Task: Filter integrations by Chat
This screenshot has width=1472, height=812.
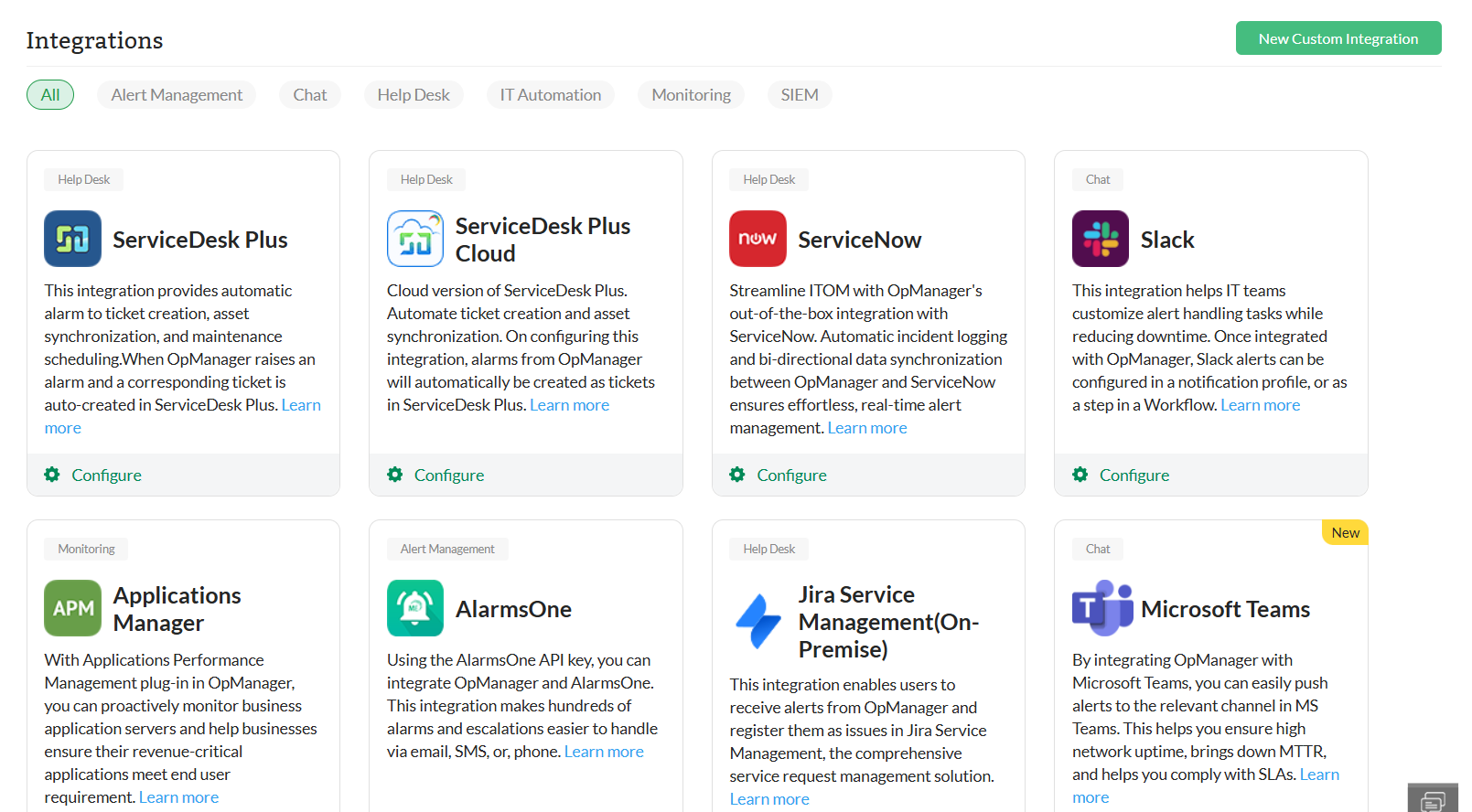Action: (x=310, y=95)
